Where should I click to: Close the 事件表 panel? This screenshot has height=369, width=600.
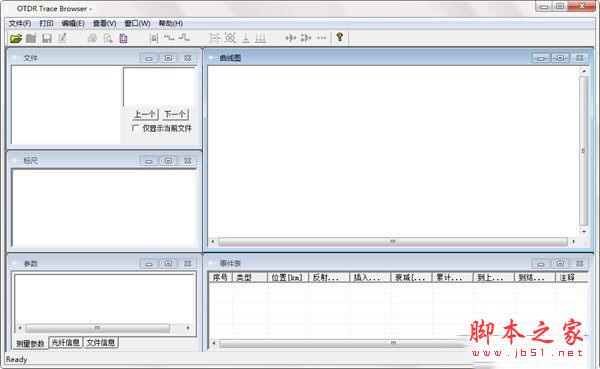pos(580,263)
